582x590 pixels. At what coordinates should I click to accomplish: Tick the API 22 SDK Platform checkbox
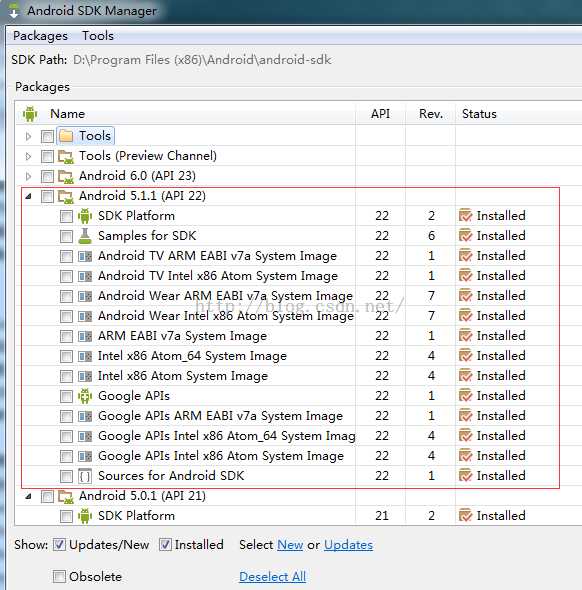[67, 216]
